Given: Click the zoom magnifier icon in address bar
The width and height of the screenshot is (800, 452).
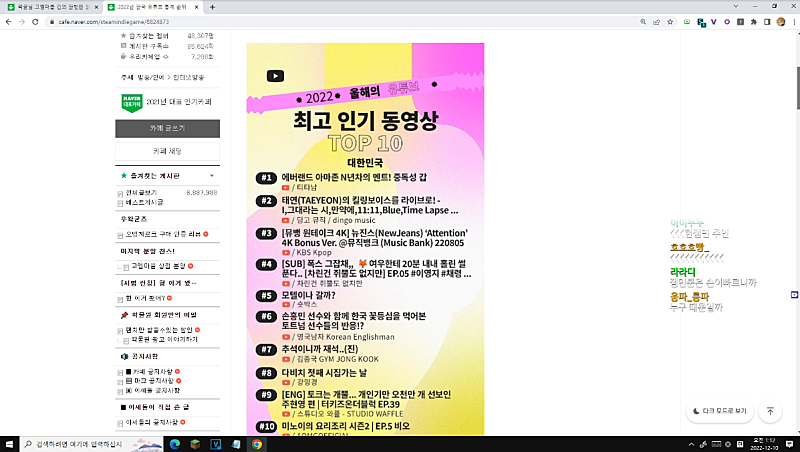Looking at the screenshot, I should 643,22.
